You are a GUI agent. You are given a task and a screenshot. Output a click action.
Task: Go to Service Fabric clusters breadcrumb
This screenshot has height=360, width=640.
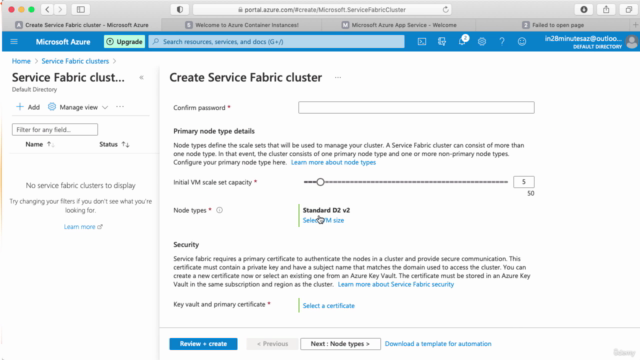[x=75, y=61]
